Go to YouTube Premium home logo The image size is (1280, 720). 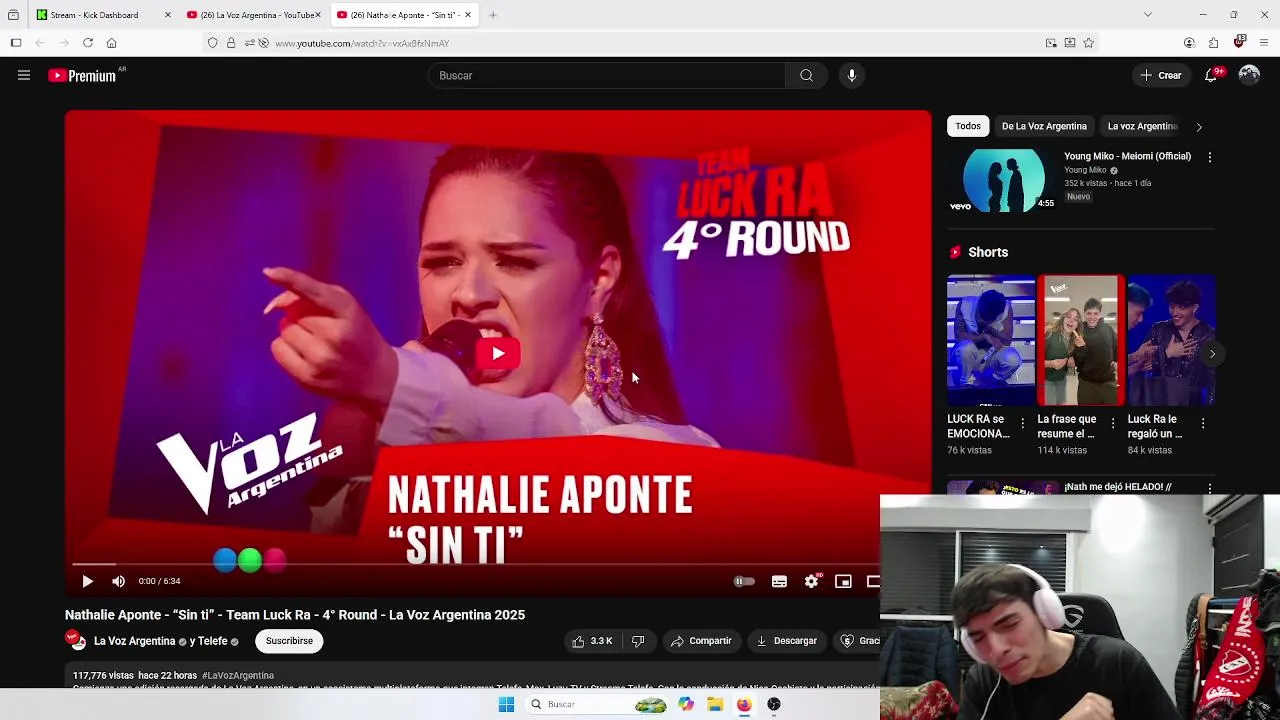82,75
